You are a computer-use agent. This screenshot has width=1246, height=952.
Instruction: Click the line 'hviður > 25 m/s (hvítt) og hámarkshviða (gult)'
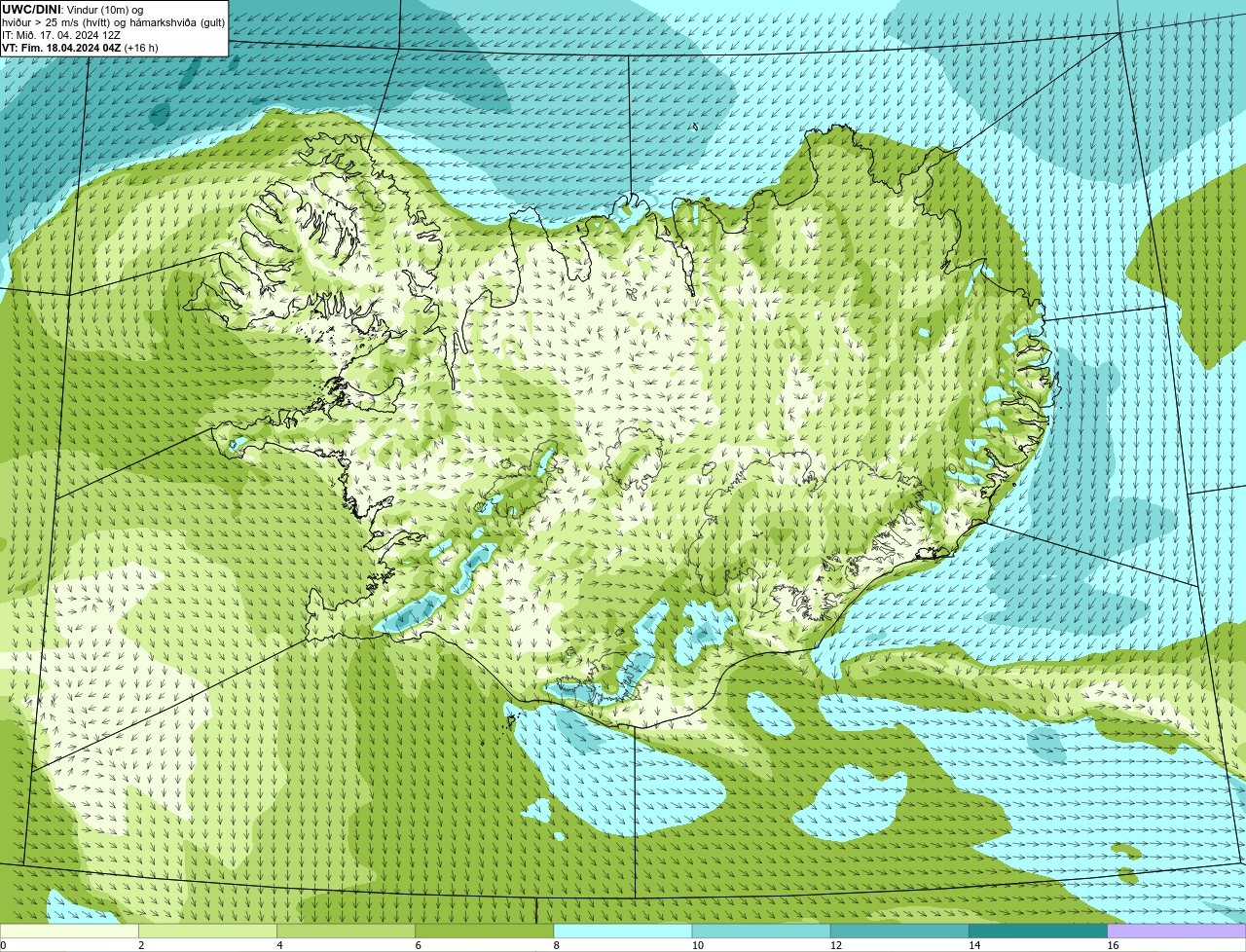[113, 21]
